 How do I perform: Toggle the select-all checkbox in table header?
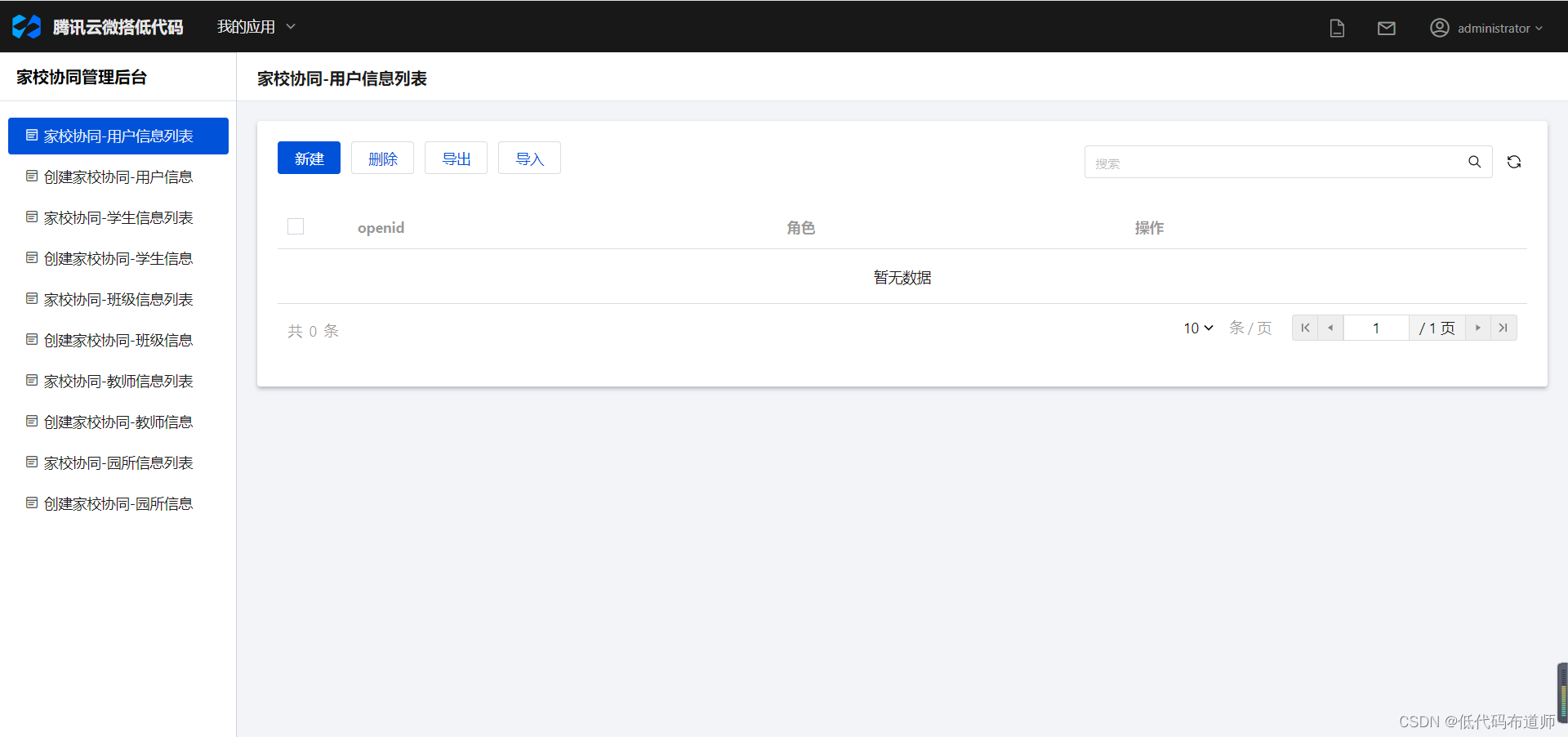coord(296,226)
